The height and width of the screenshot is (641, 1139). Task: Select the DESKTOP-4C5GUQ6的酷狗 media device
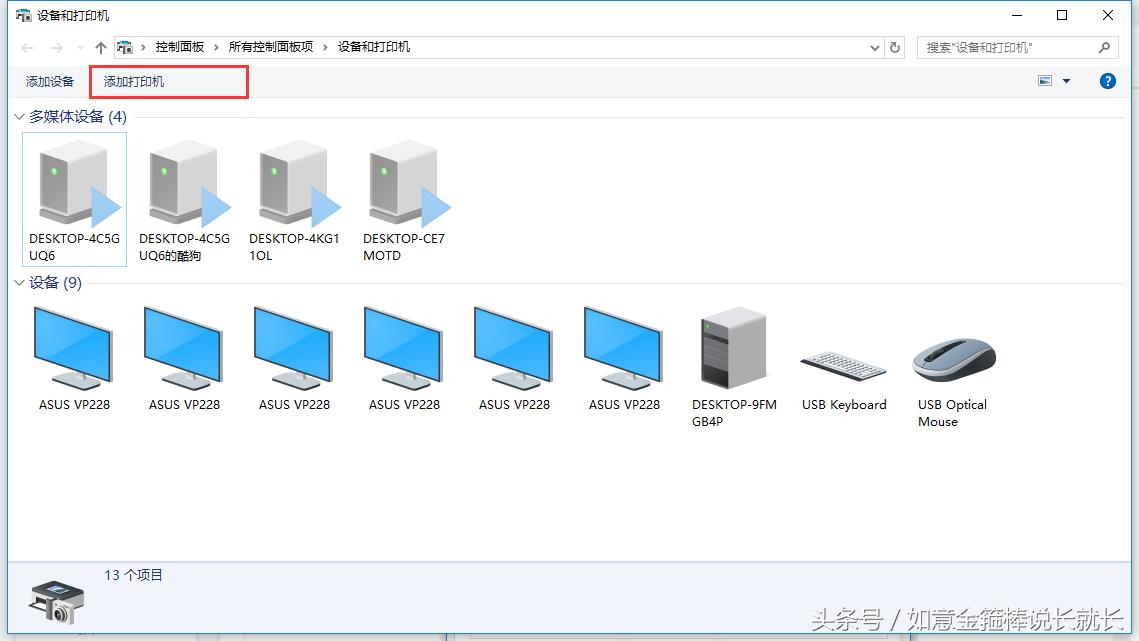point(185,199)
